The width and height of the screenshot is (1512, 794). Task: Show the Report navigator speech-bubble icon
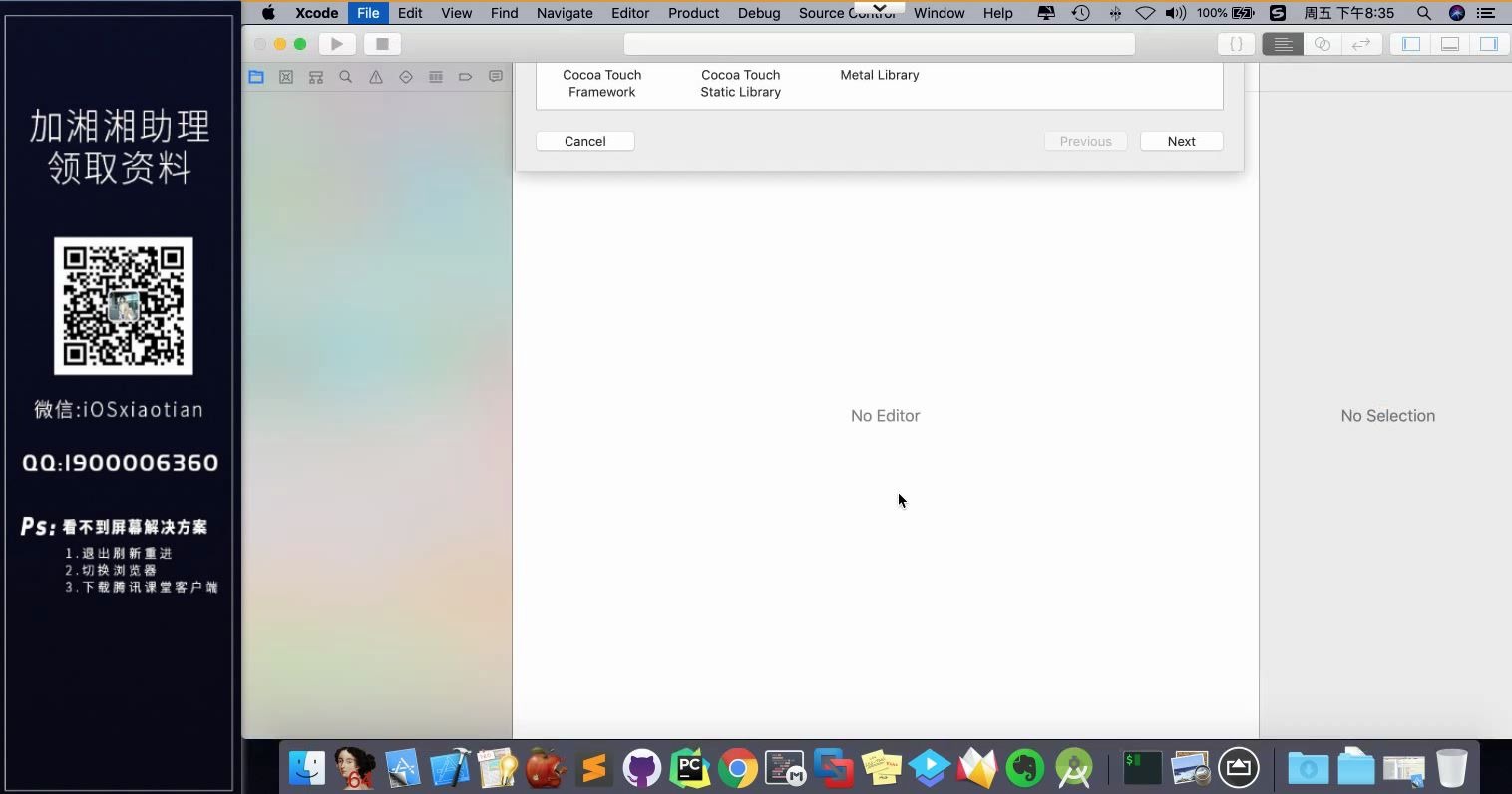point(496,77)
